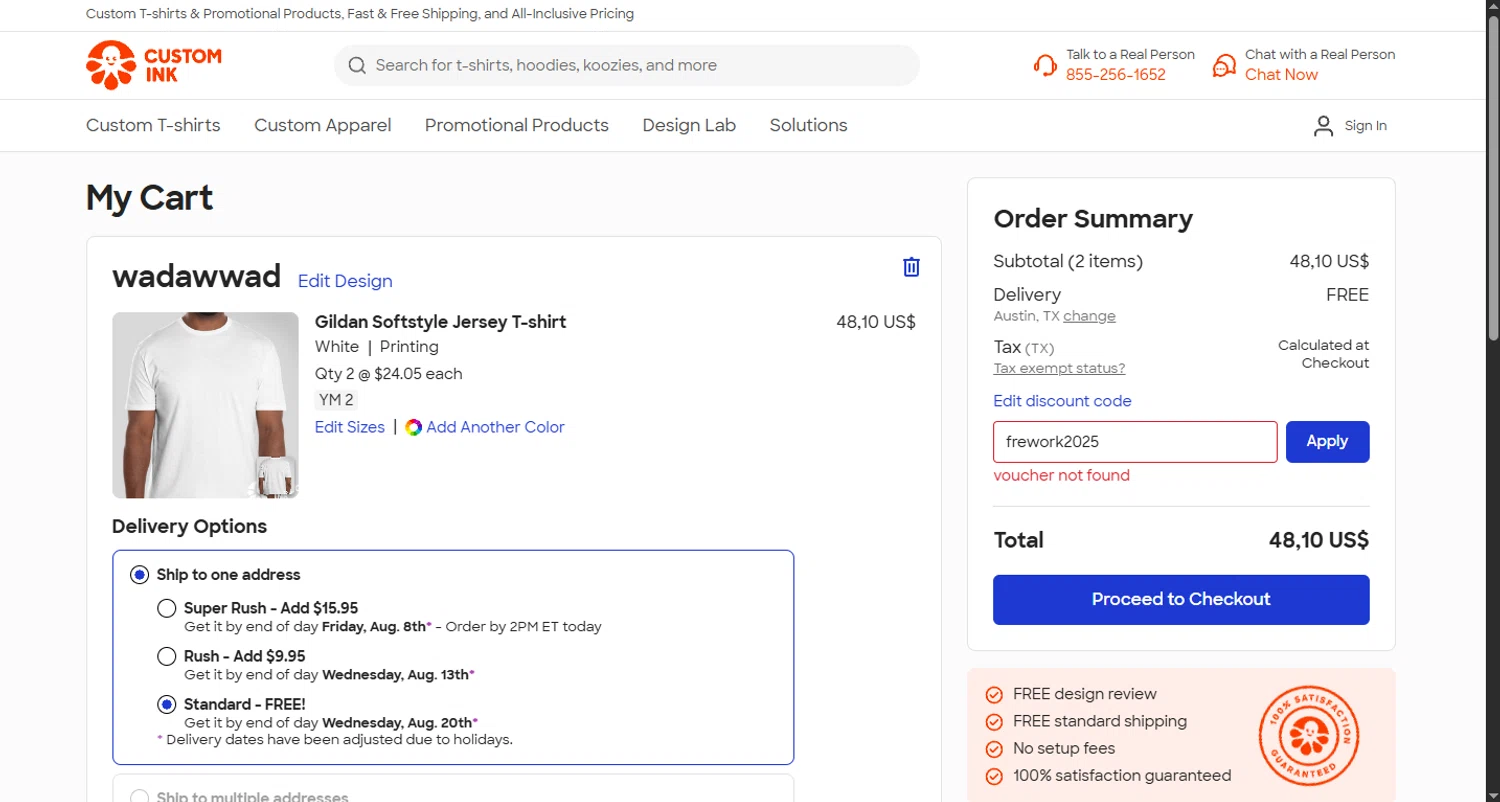The width and height of the screenshot is (1500, 802).
Task: Click the Tax exempt status link
Action: point(1059,369)
